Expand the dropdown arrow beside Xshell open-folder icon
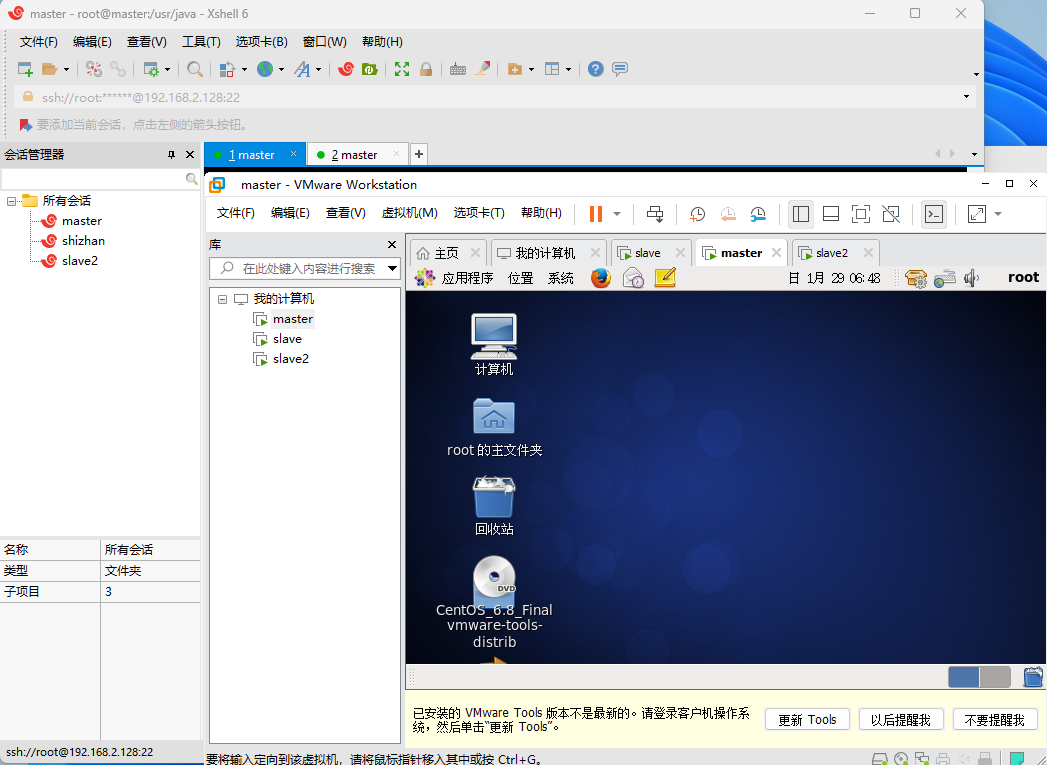 [66, 69]
